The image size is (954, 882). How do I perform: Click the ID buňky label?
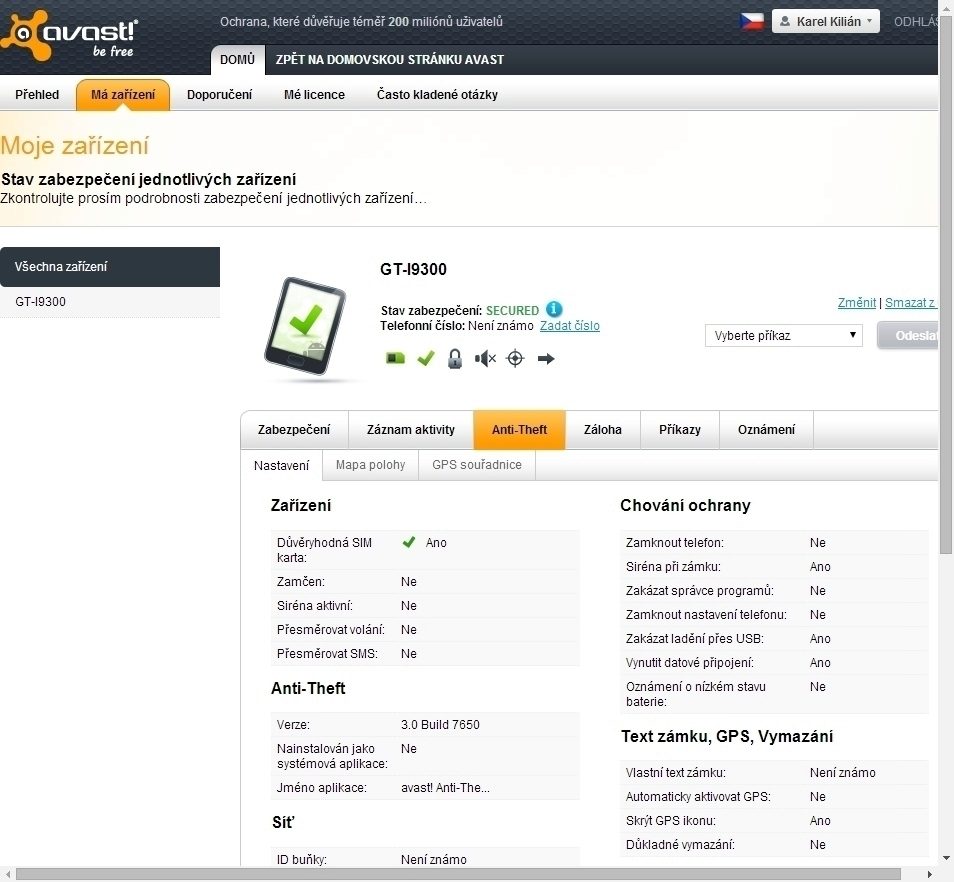pyautogui.click(x=302, y=859)
